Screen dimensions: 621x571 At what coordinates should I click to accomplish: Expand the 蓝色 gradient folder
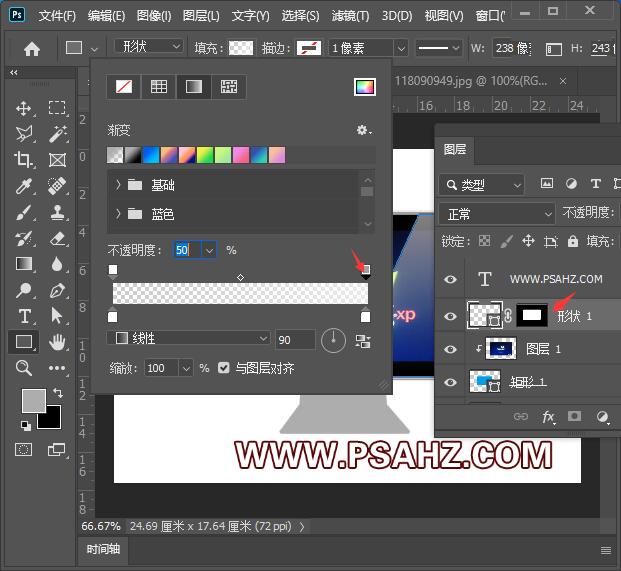click(x=118, y=214)
